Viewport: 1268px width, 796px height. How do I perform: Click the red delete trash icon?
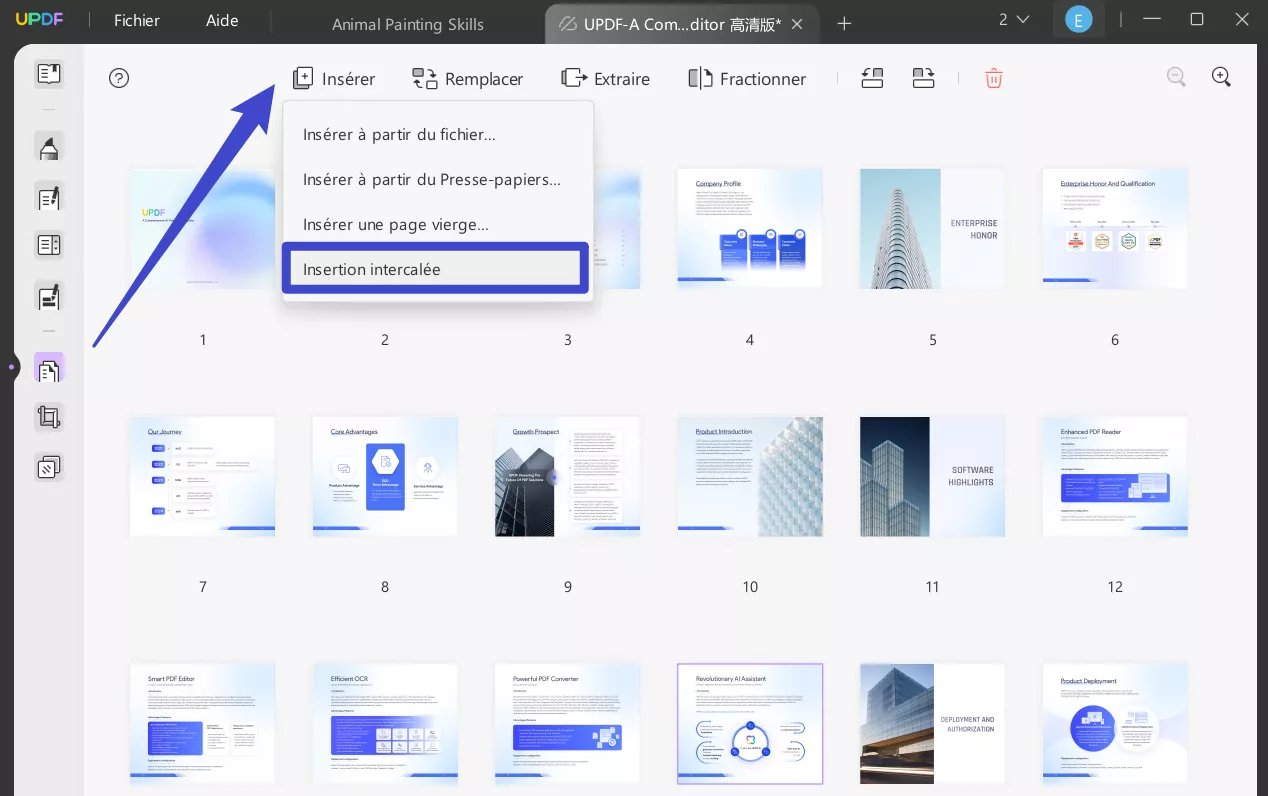coord(994,78)
